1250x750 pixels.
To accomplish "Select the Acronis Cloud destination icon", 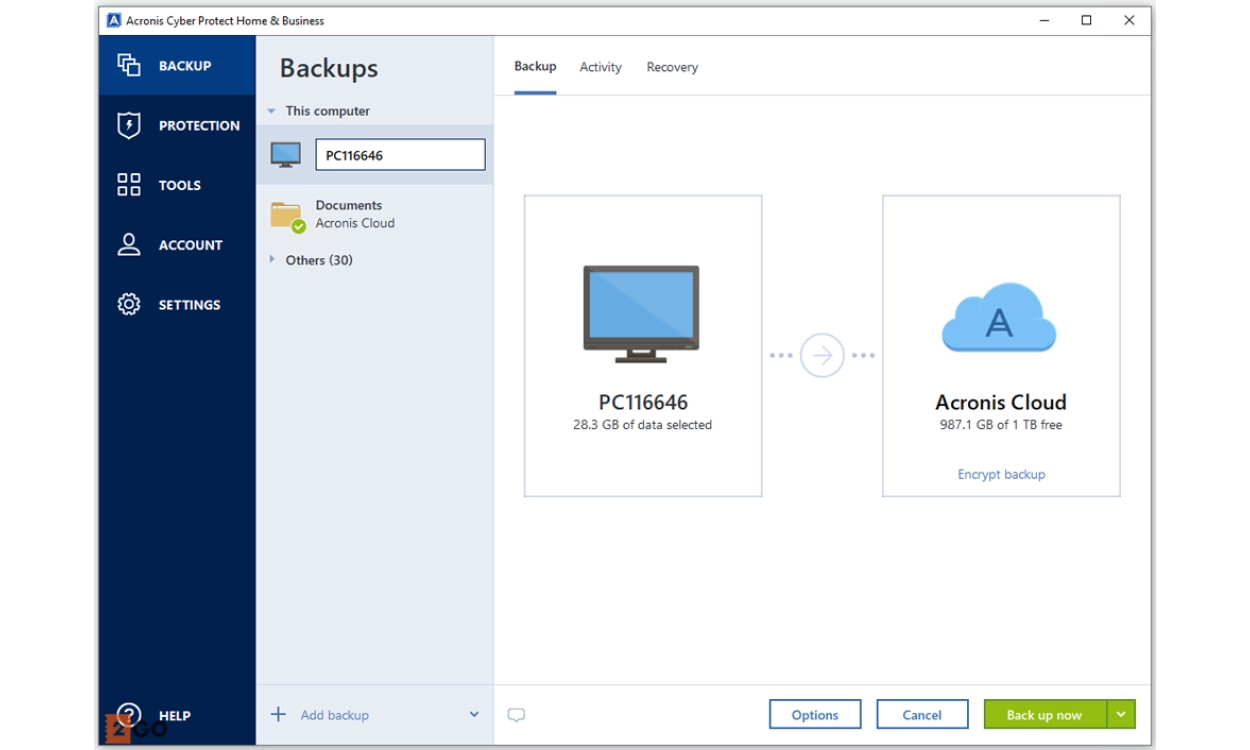I will (x=999, y=318).
